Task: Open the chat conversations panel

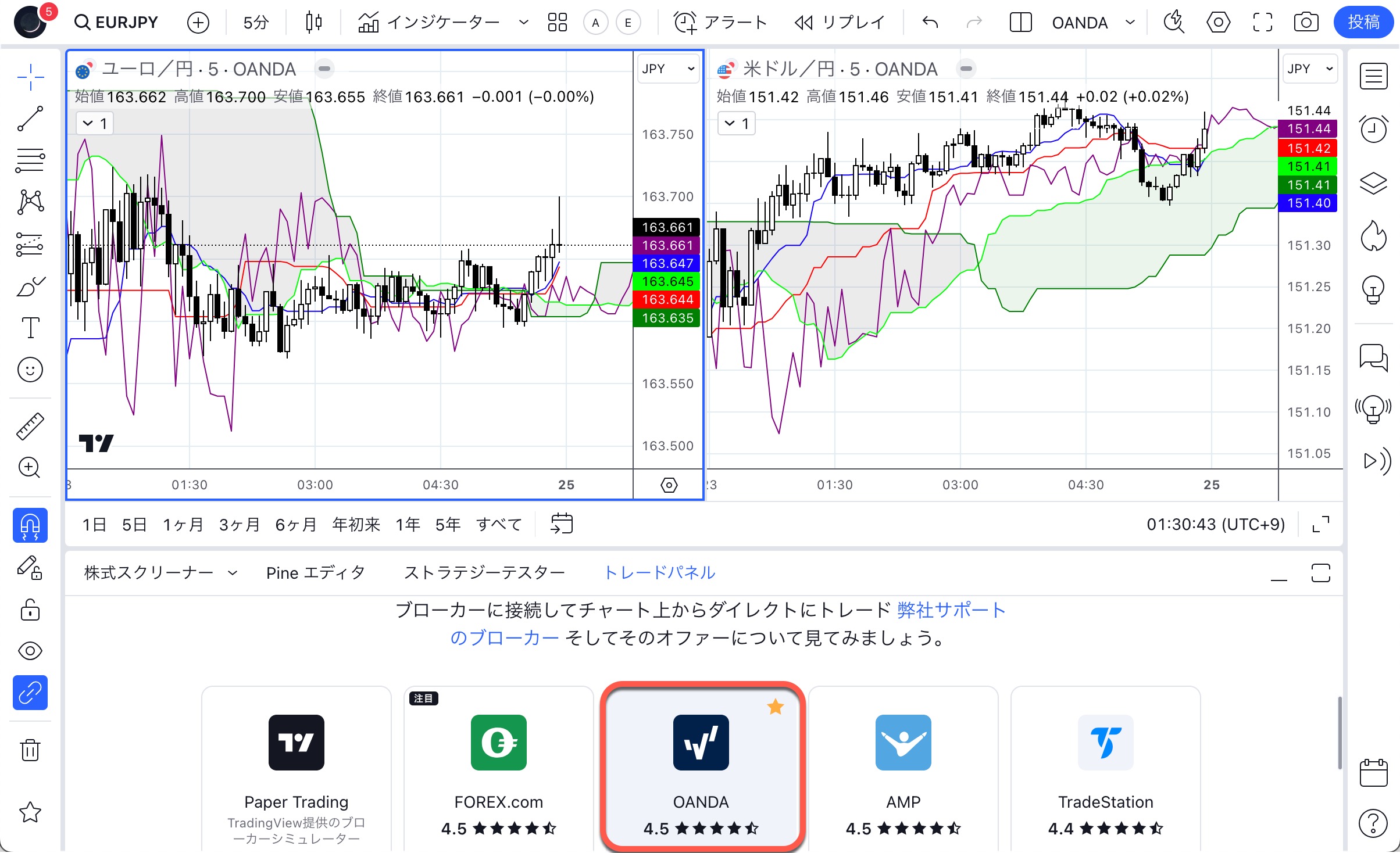Action: pos(1373,357)
